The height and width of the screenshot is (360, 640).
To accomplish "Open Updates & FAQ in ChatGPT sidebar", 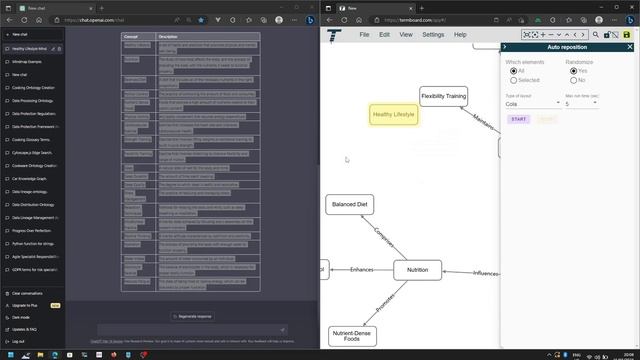I will [x=33, y=329].
